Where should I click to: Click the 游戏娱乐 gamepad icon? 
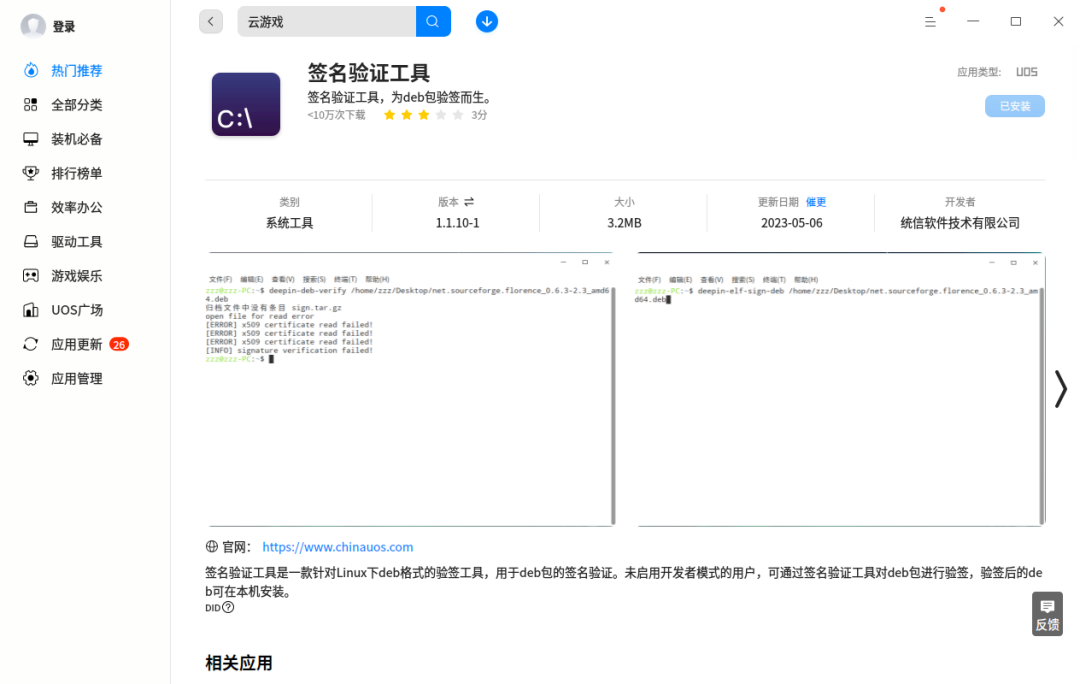click(30, 276)
